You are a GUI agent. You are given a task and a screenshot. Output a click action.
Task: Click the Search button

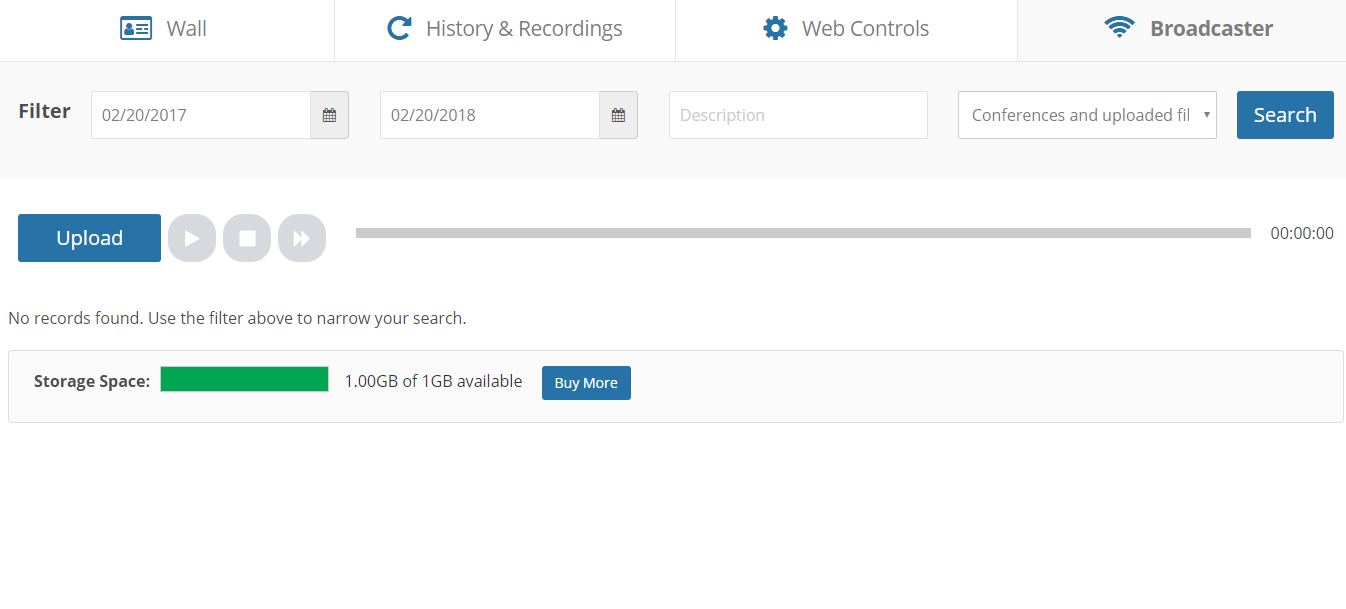pyautogui.click(x=1285, y=115)
